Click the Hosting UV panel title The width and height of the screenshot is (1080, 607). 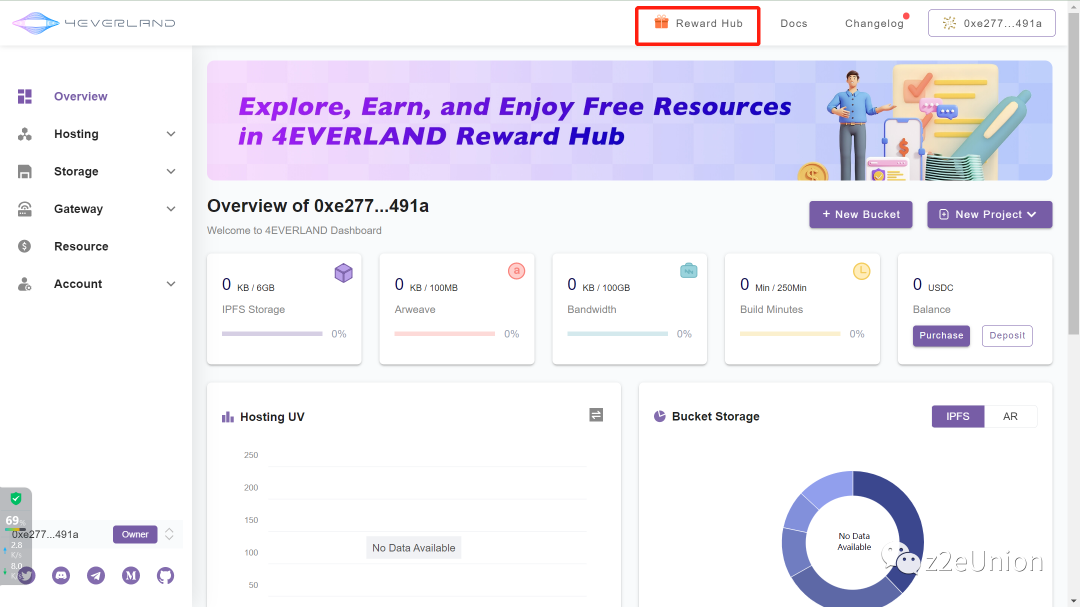(x=272, y=417)
